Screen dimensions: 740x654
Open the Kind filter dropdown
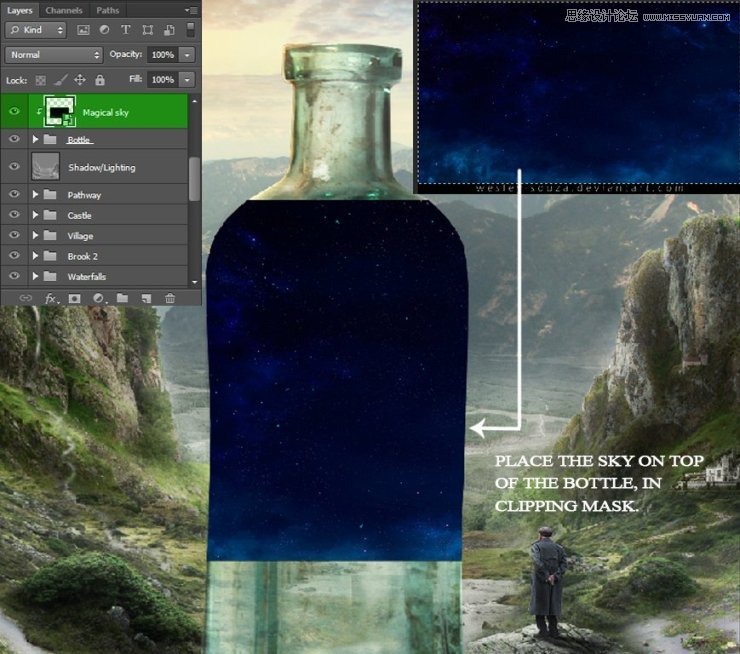(x=35, y=30)
